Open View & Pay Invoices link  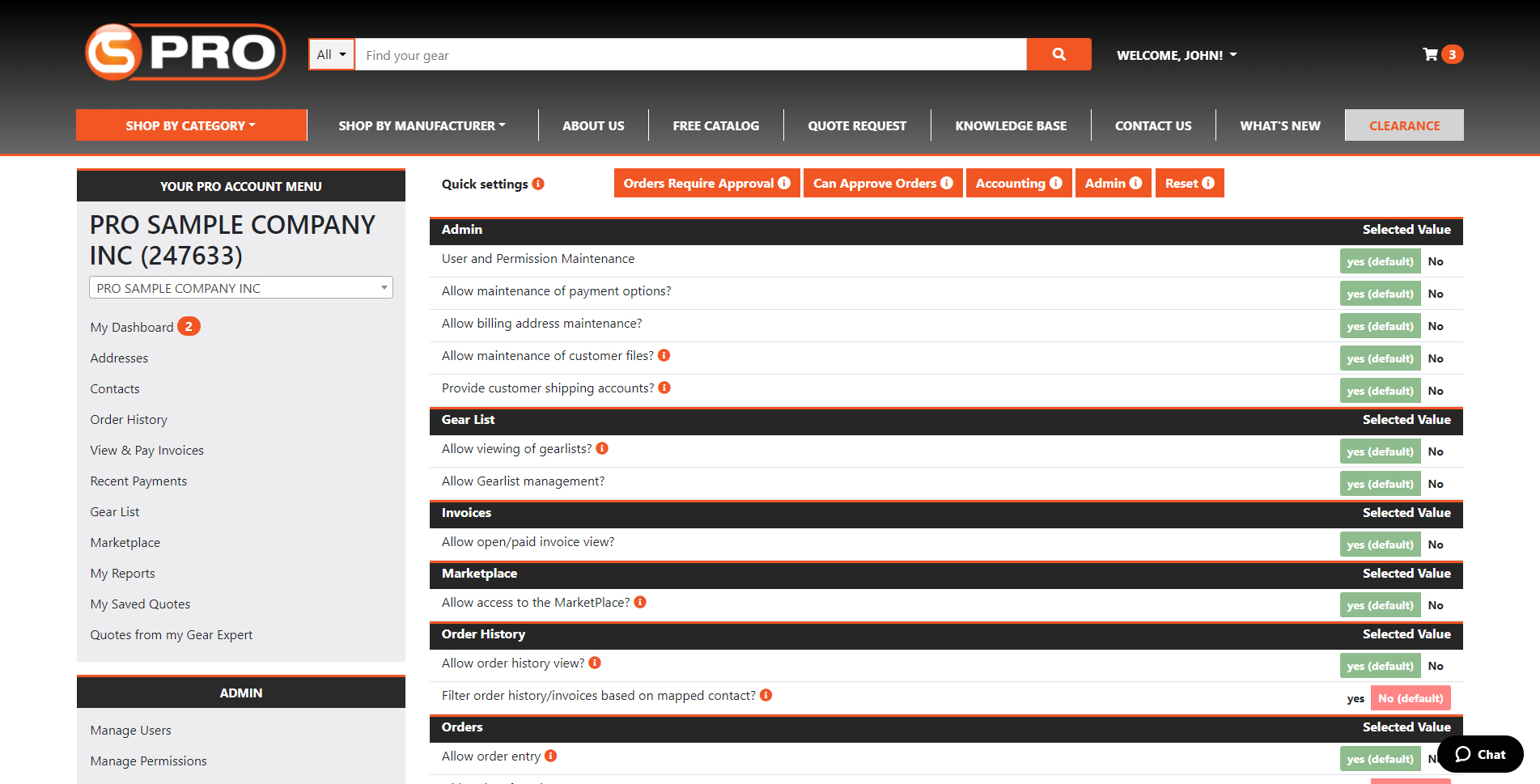click(x=146, y=450)
